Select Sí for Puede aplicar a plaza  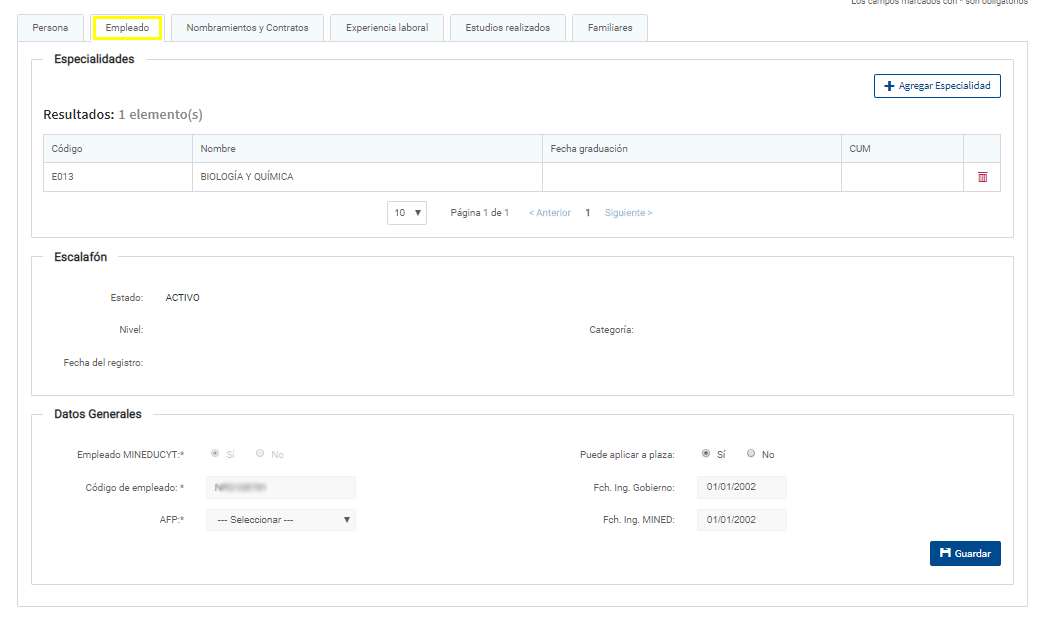(x=706, y=454)
